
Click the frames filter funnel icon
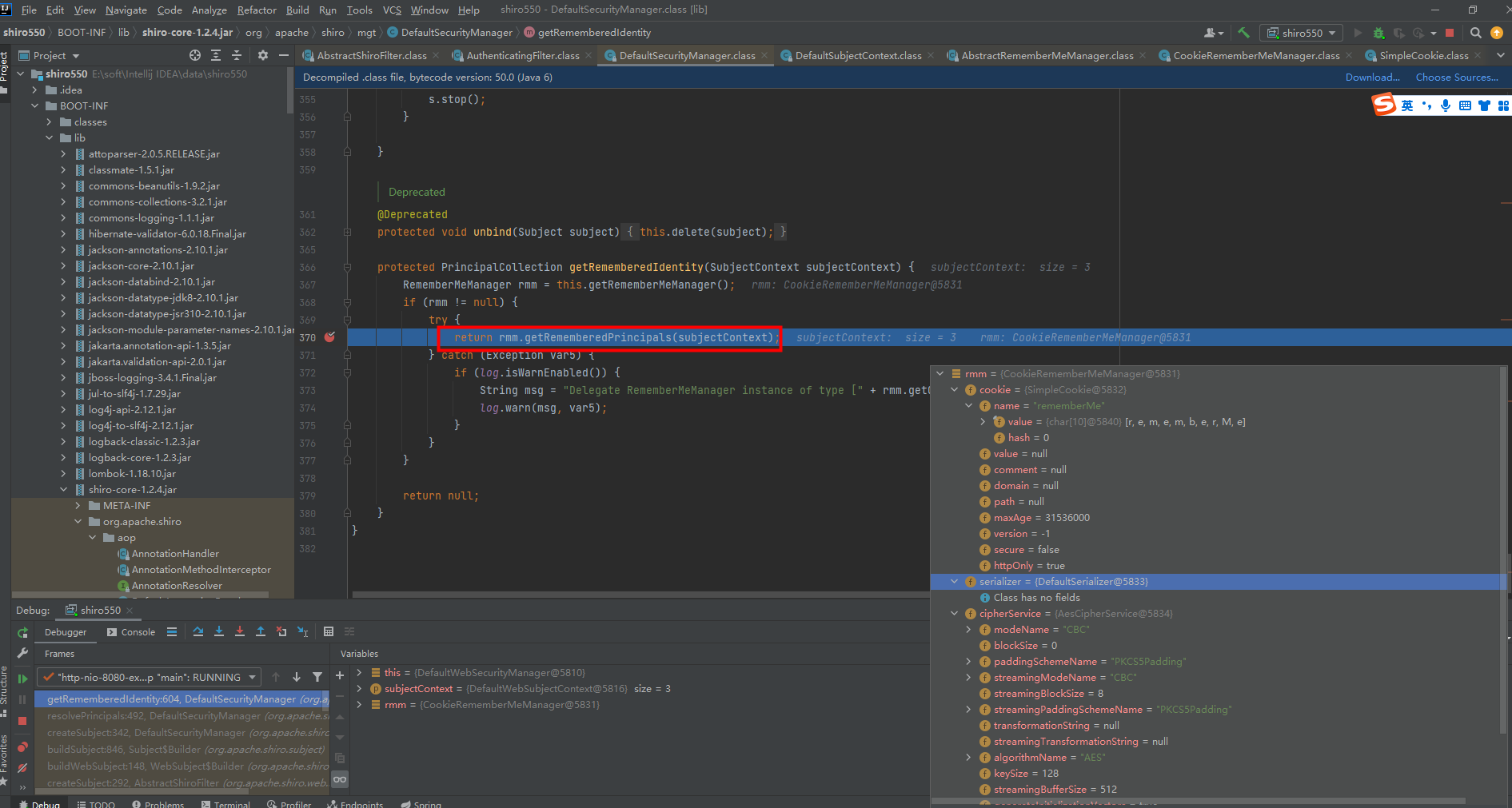pyautogui.click(x=317, y=677)
